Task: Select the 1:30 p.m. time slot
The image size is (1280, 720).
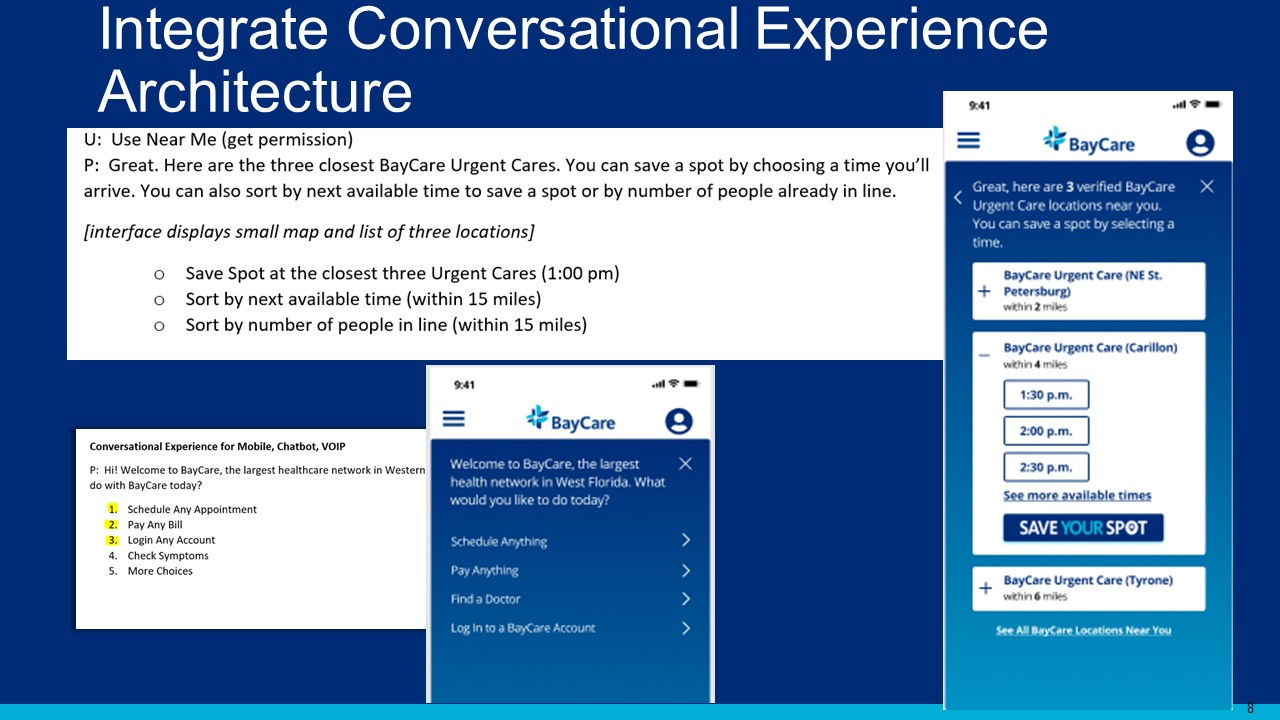Action: click(x=1046, y=395)
